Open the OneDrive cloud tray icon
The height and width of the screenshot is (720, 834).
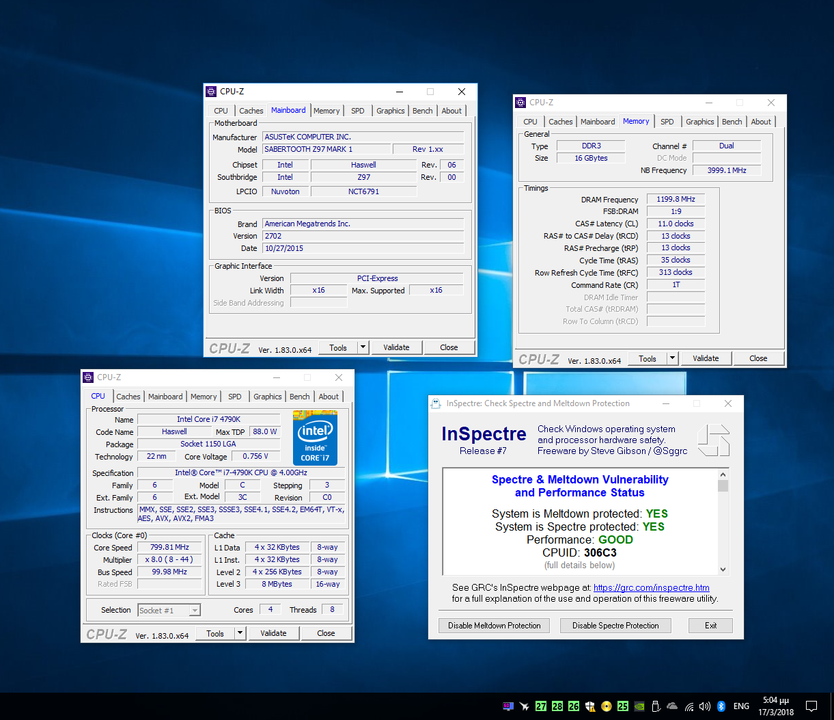pyautogui.click(x=672, y=706)
